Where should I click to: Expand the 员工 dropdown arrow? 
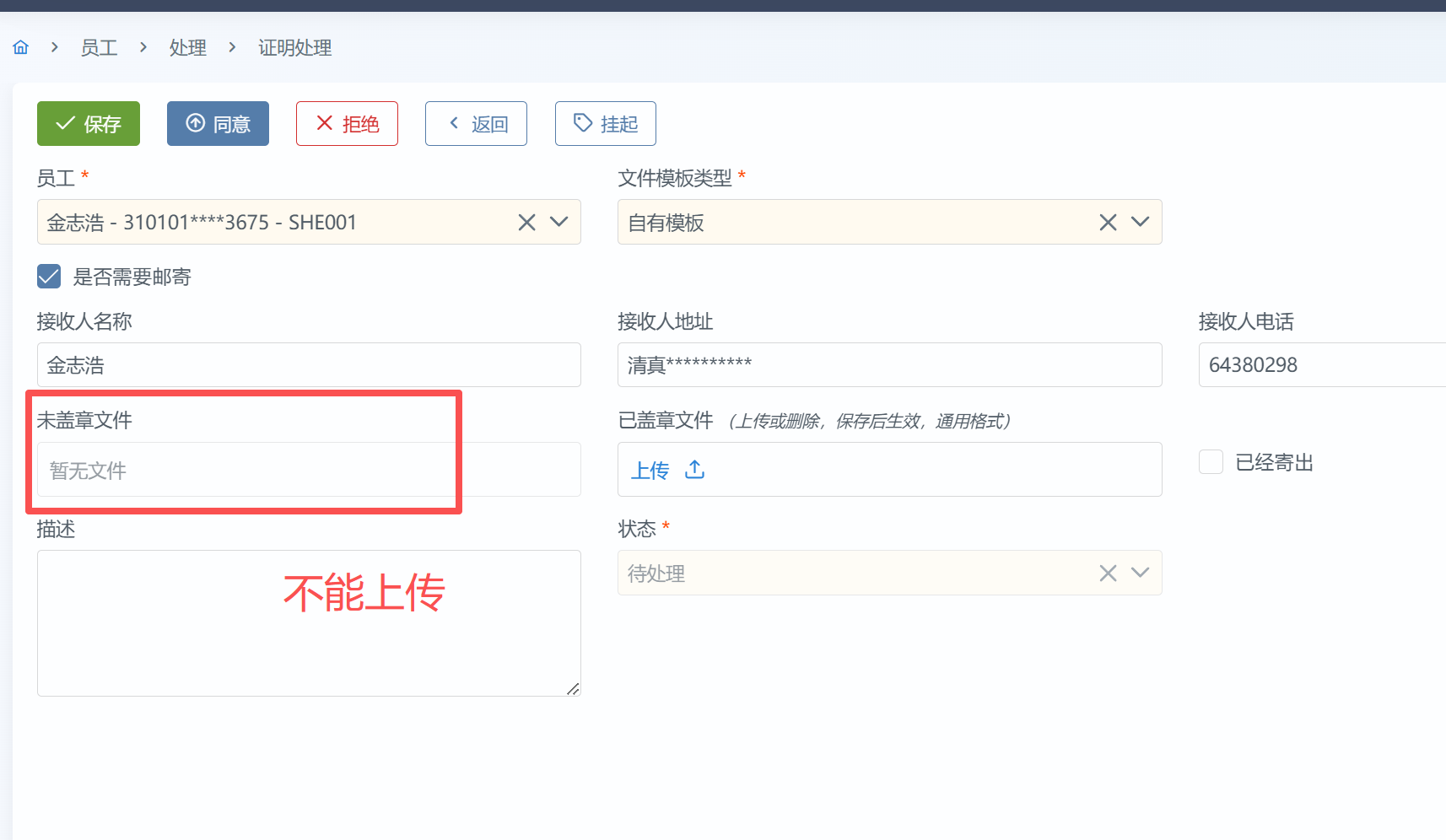(558, 223)
